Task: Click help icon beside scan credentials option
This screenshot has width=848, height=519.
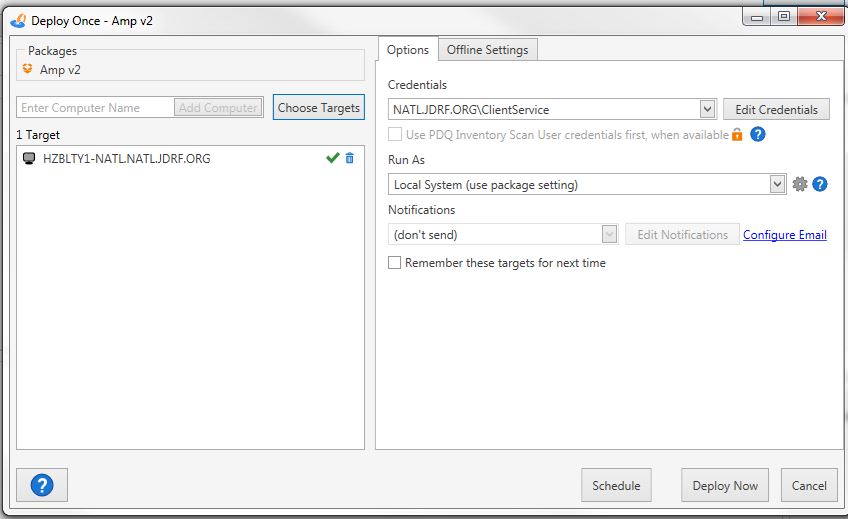Action: click(757, 134)
